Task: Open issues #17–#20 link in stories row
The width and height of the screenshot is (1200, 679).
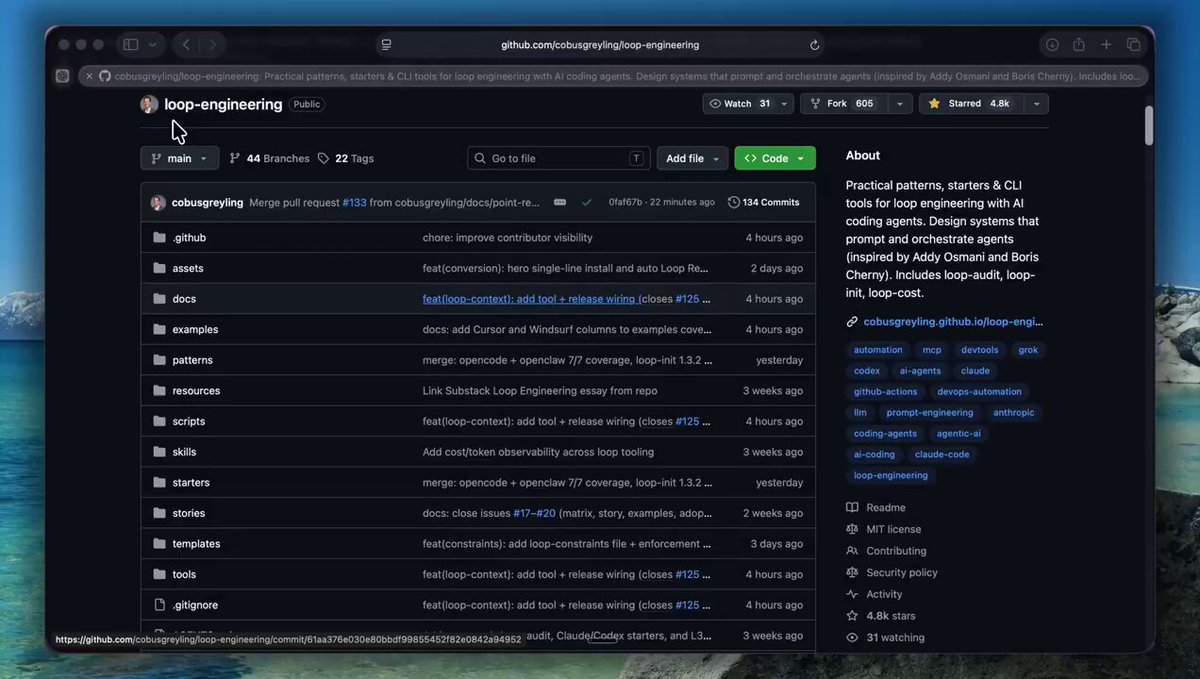Action: (x=534, y=513)
